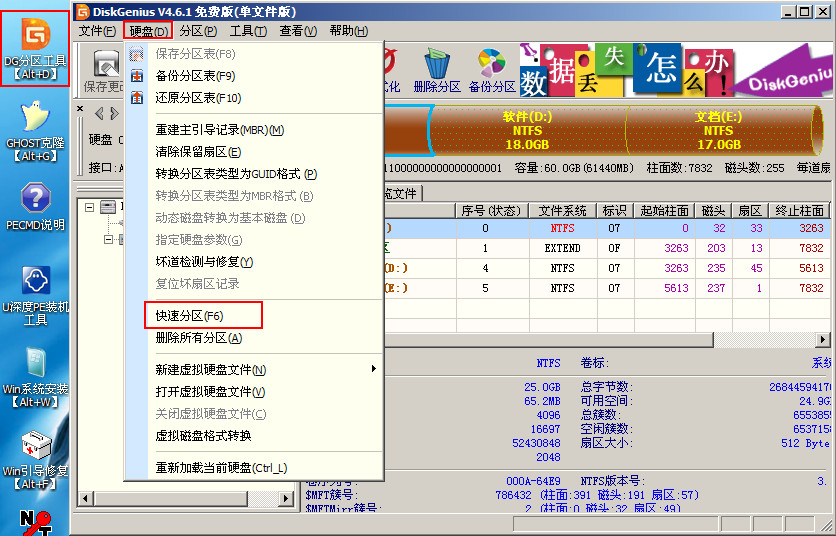836x536 pixels.
Task: Open Win系统安装 desktop shortcut
Action: coord(35,378)
